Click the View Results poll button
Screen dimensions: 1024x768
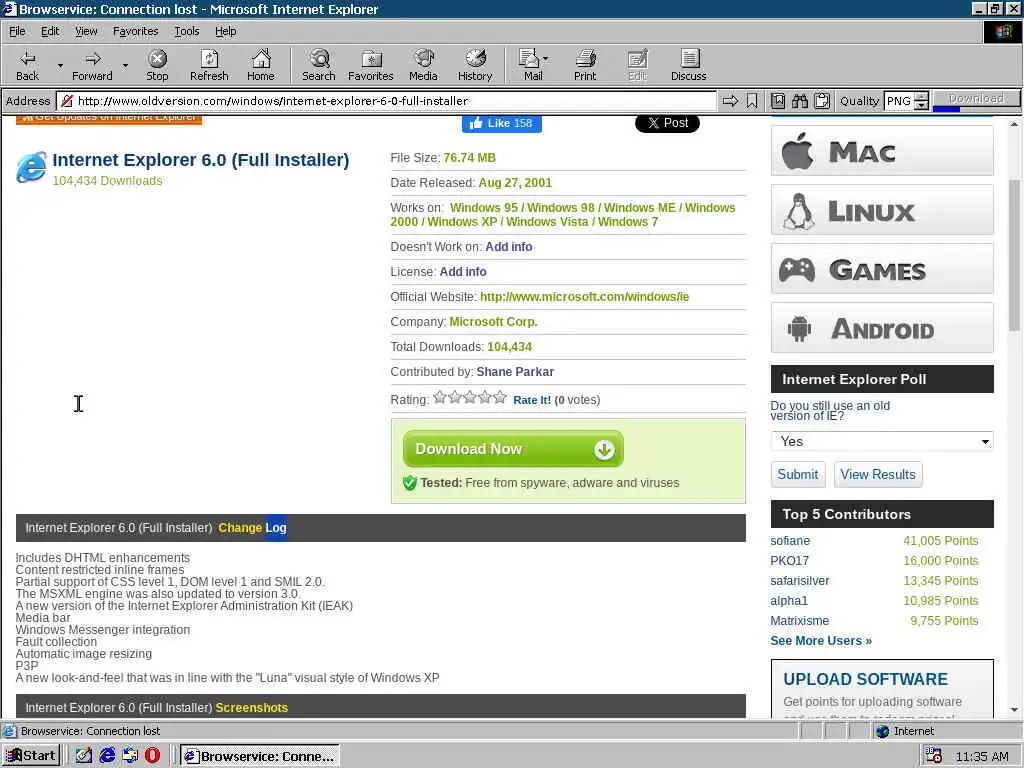[x=878, y=474]
